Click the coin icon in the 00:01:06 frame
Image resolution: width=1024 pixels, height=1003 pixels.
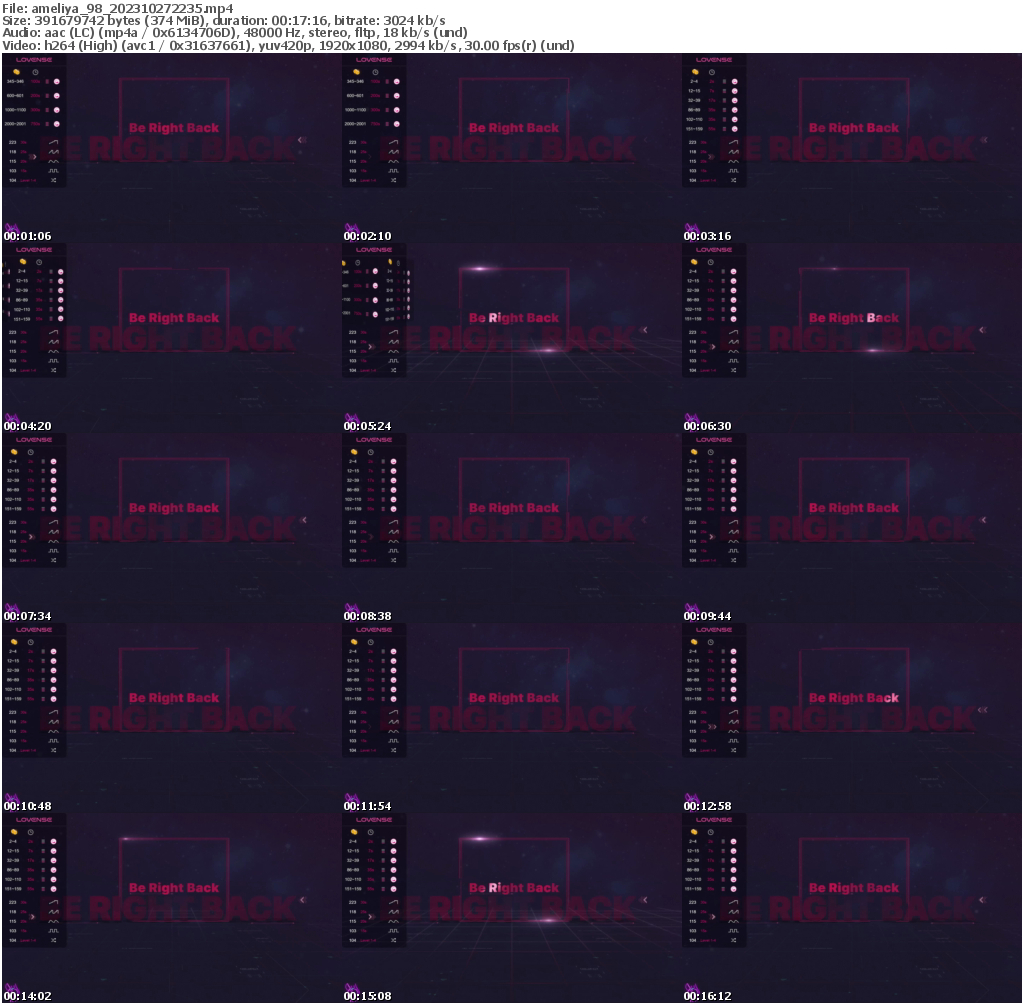(18, 72)
